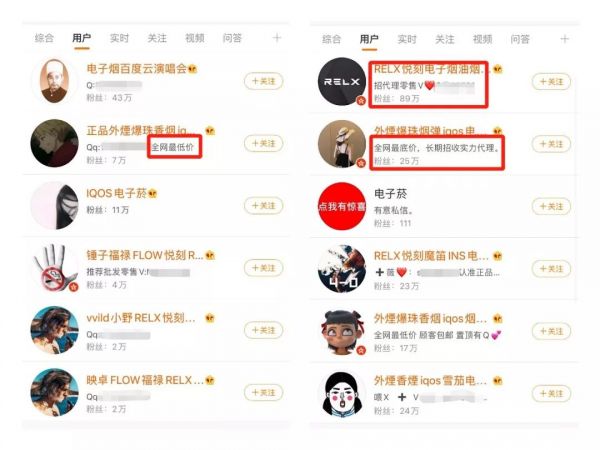Follow 映卓FLOW福禄RELX account
Screen dimensions: 600x450
(264, 393)
